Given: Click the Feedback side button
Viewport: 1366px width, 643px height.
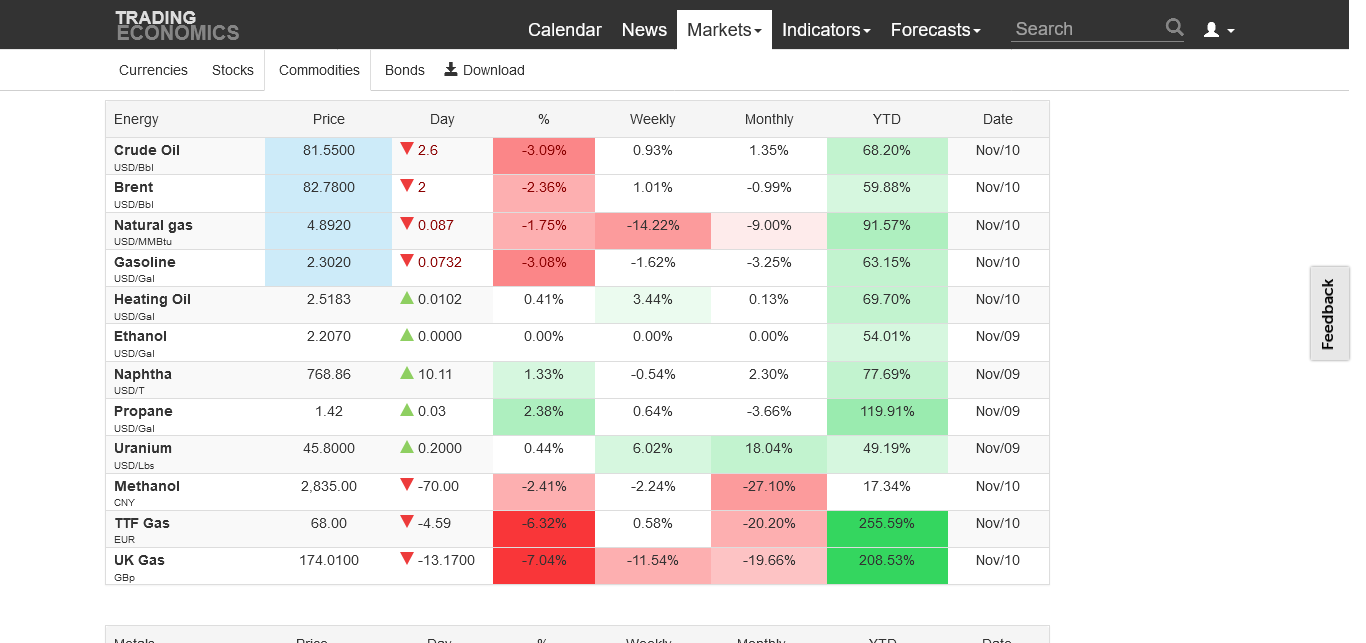Looking at the screenshot, I should (x=1329, y=313).
